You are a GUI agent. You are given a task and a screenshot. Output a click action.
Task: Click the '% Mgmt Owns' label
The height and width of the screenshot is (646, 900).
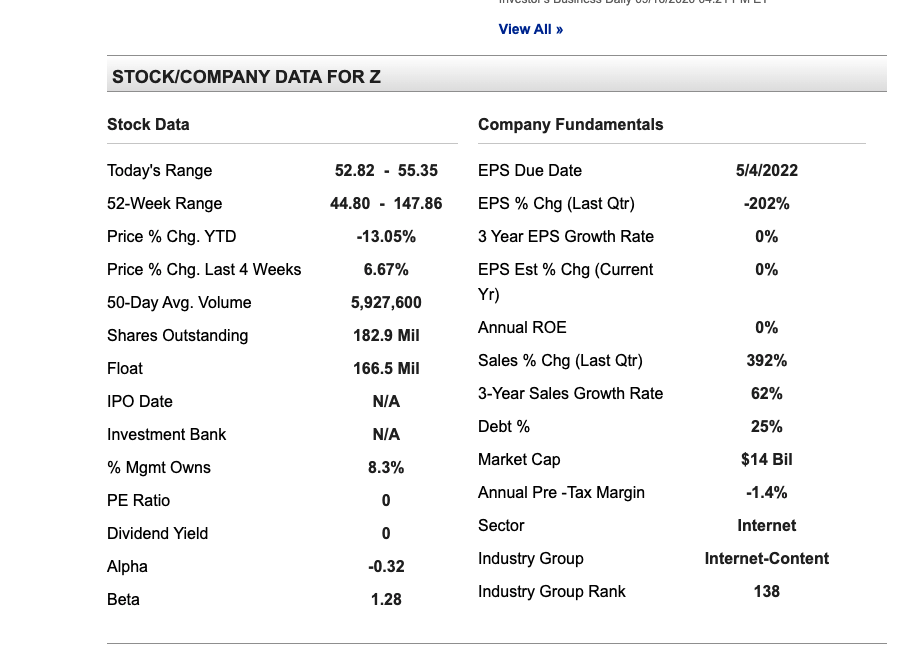[159, 467]
